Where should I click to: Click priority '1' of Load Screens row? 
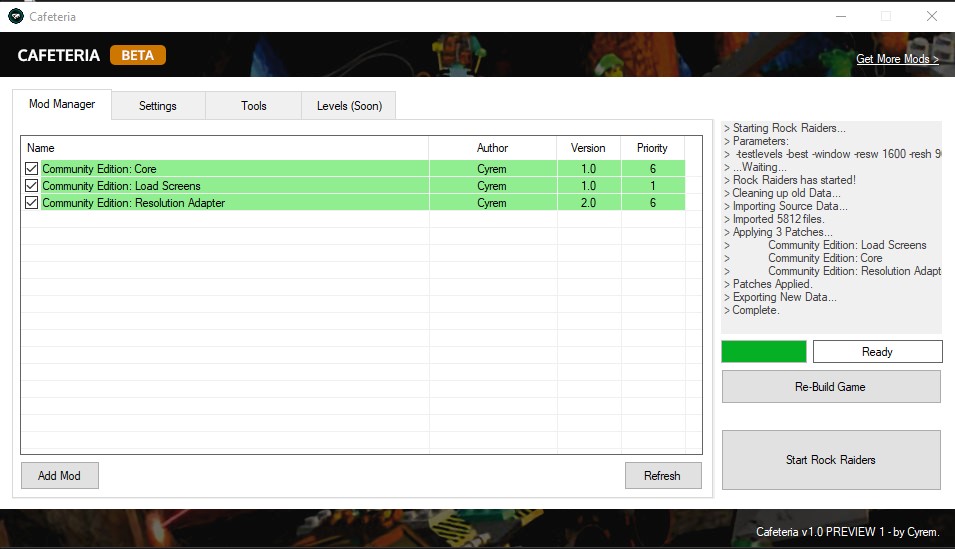652,186
